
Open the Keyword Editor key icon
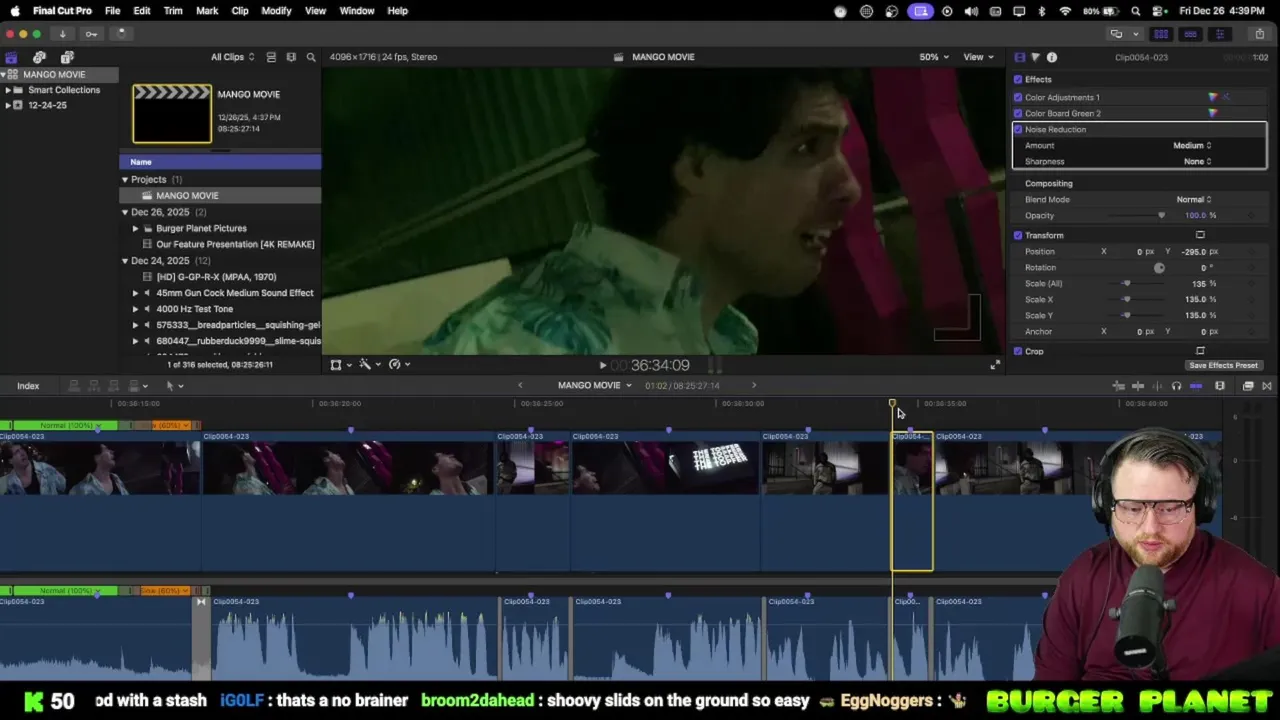91,34
